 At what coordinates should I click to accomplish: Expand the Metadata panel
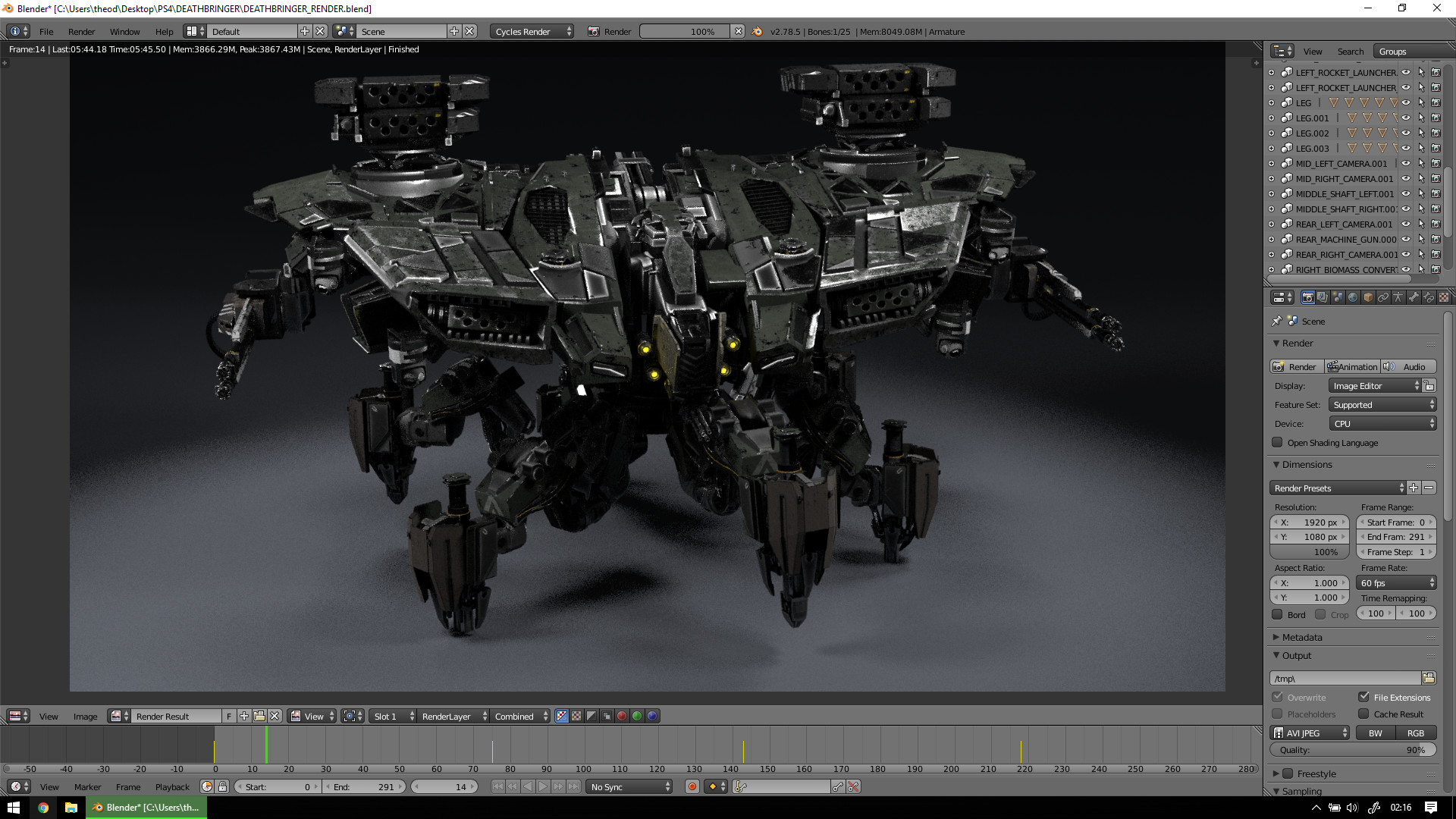(1276, 637)
